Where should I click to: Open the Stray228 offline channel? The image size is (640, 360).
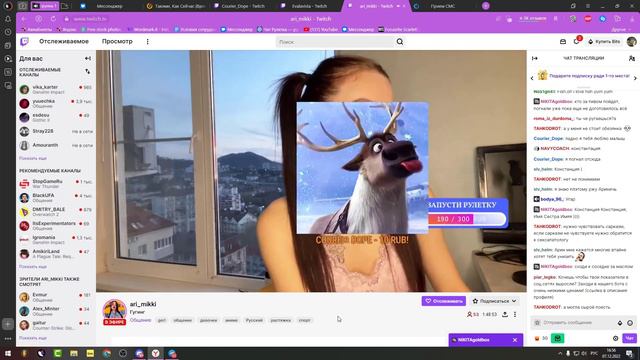(x=56, y=131)
